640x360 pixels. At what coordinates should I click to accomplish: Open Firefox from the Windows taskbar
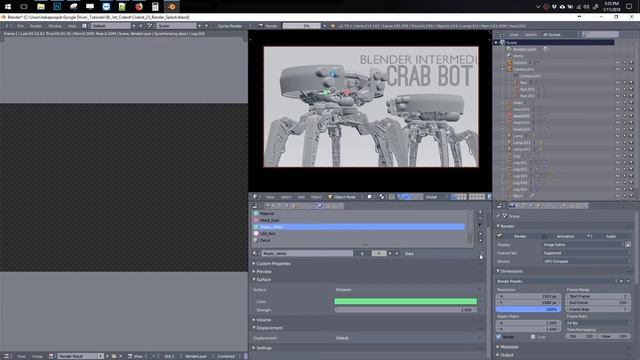coord(139,7)
